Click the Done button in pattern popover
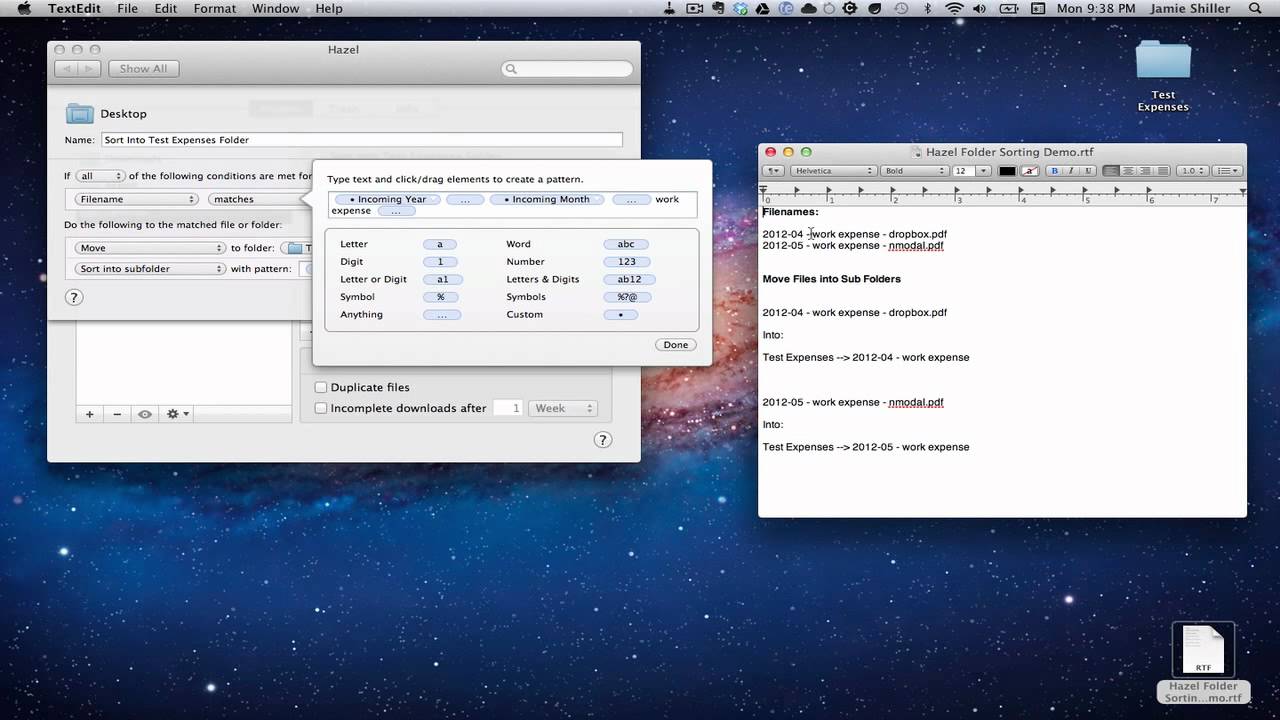This screenshot has width=1280, height=720. tap(676, 344)
